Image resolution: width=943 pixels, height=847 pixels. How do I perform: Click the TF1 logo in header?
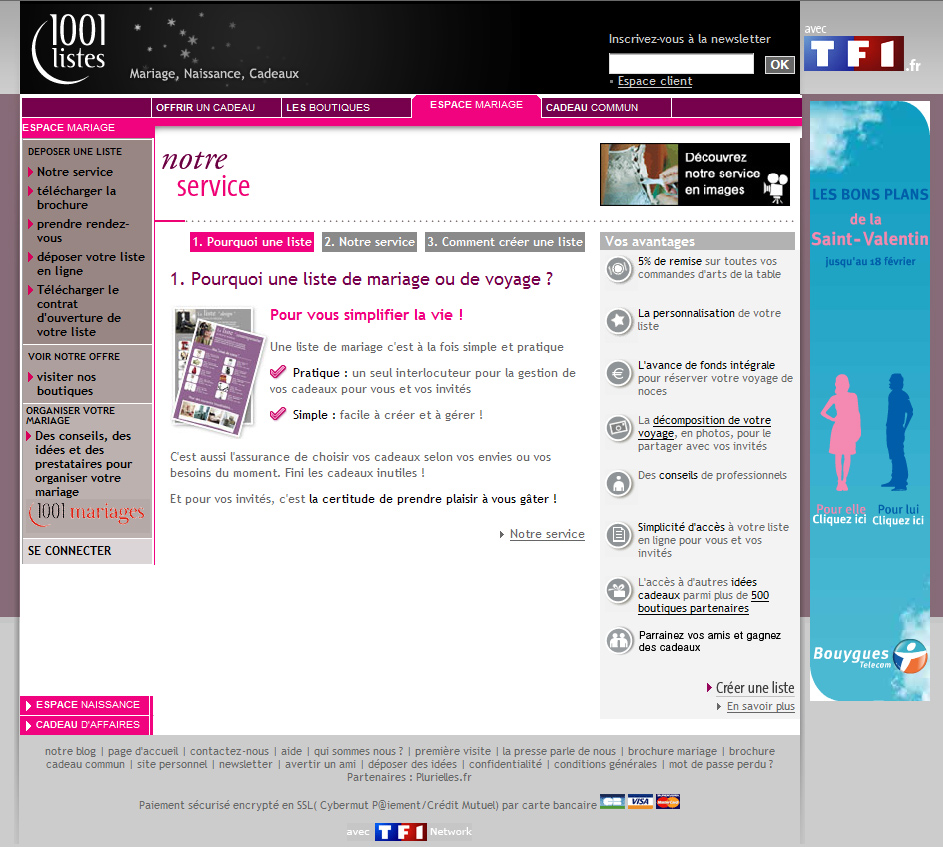click(x=854, y=53)
